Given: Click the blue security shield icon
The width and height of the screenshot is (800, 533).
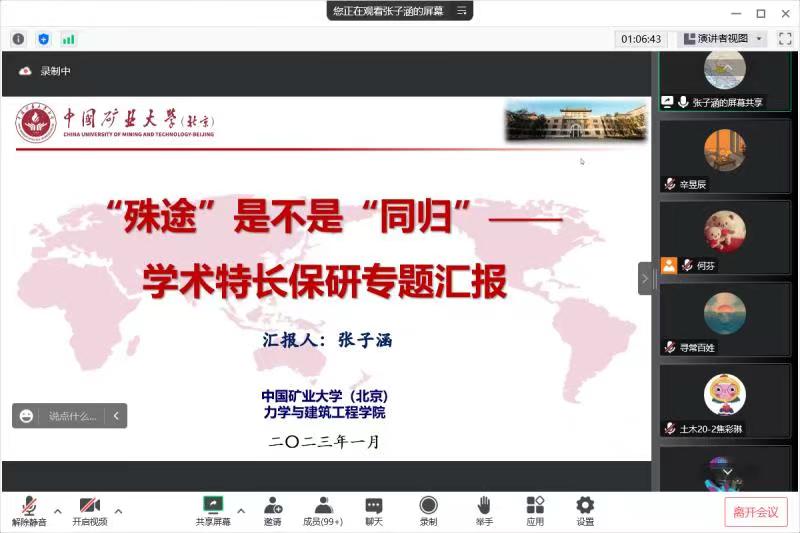Looking at the screenshot, I should [x=43, y=39].
